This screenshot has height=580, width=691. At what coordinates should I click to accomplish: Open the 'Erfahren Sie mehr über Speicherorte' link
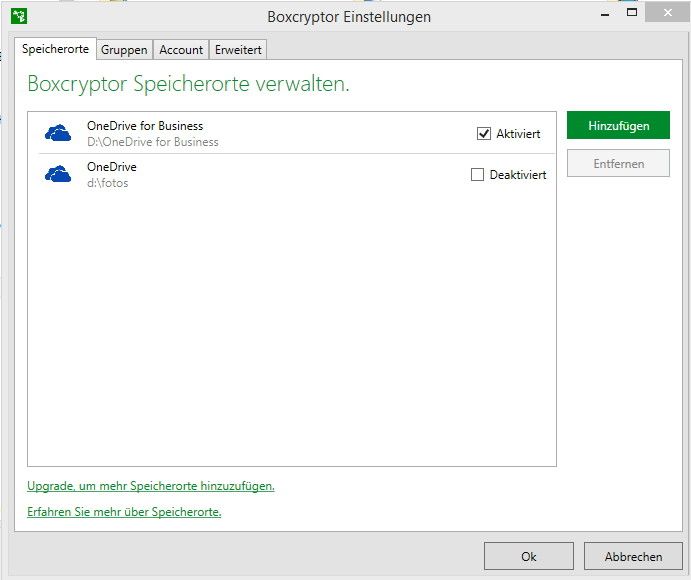pyautogui.click(x=124, y=512)
